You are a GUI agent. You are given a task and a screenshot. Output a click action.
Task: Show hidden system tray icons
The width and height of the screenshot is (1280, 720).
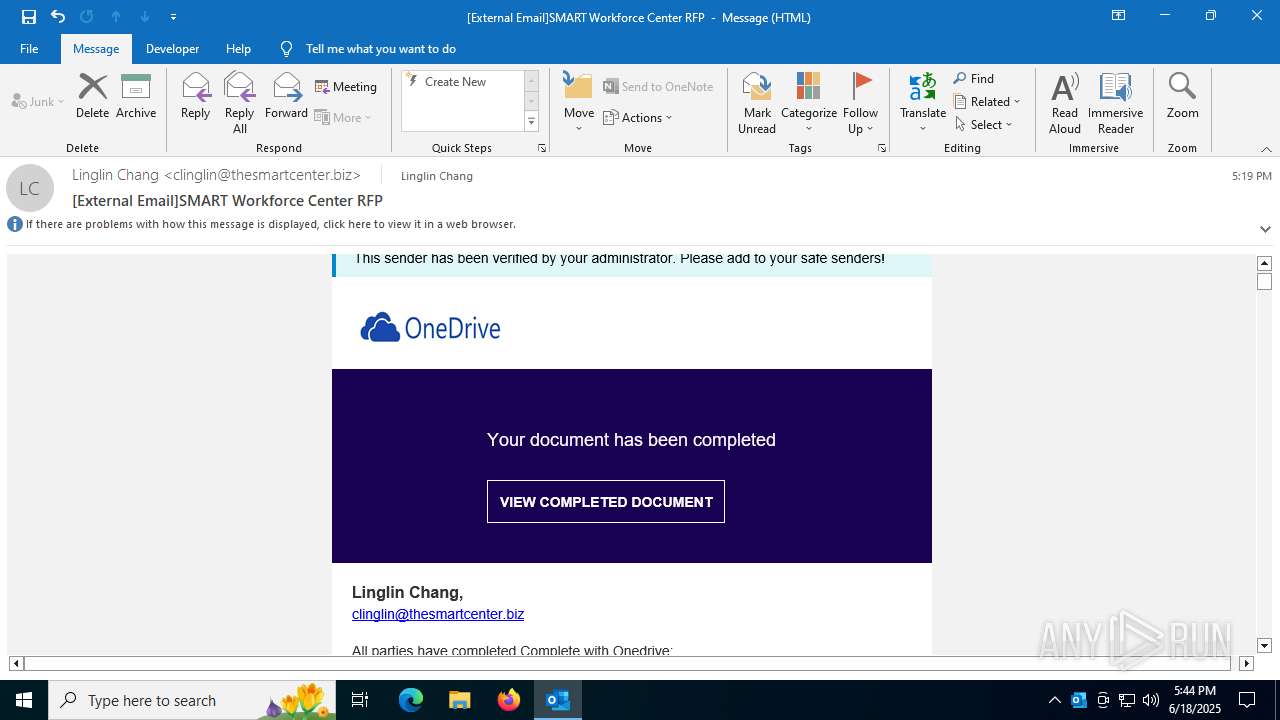[1055, 700]
